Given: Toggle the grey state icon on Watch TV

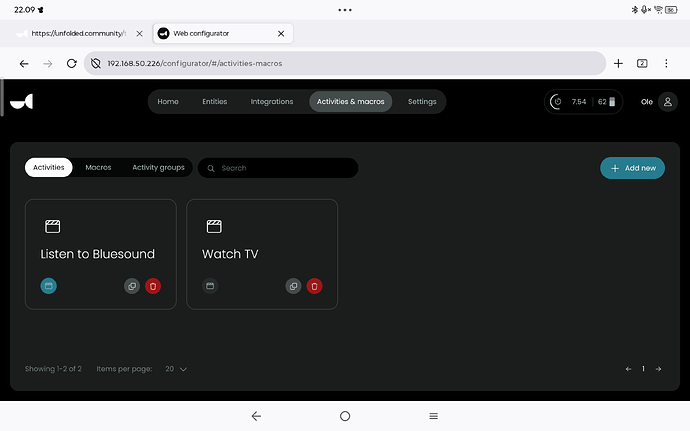Looking at the screenshot, I should click(x=210, y=286).
